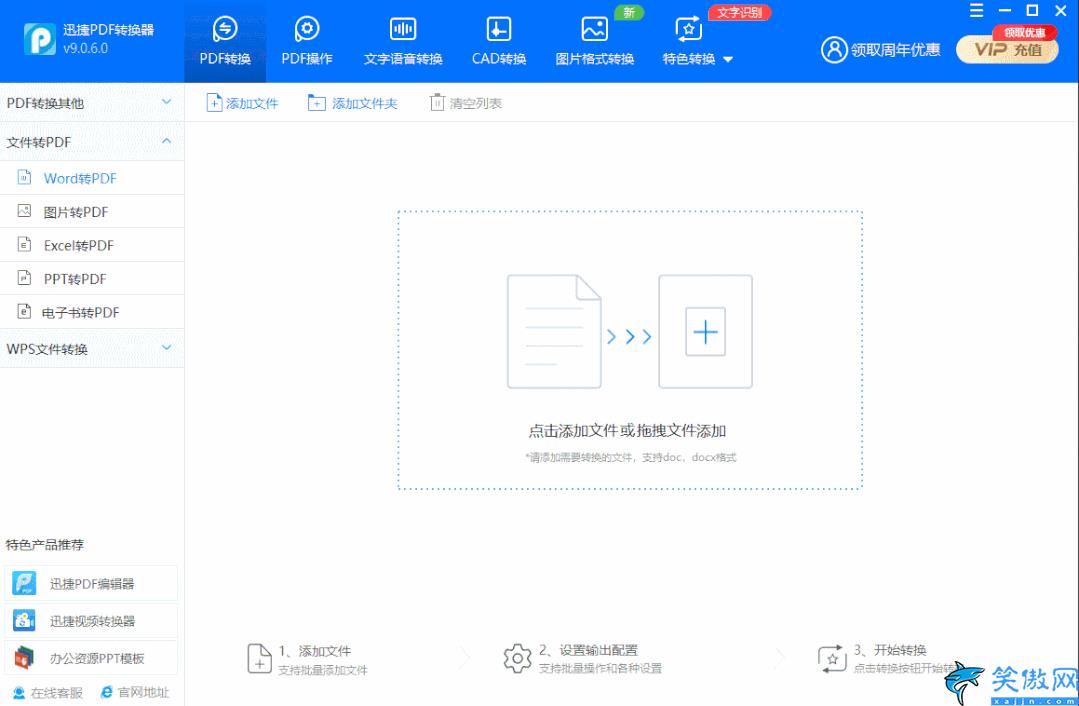Click the convert icon at step 3
Viewport: 1079px width, 706px height.
831,659
